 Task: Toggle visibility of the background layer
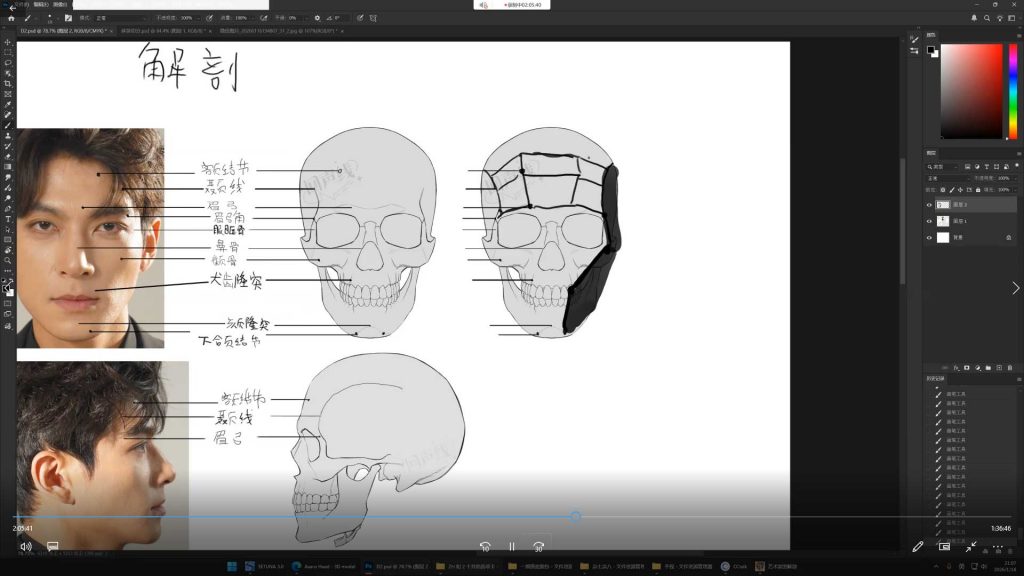click(x=929, y=238)
